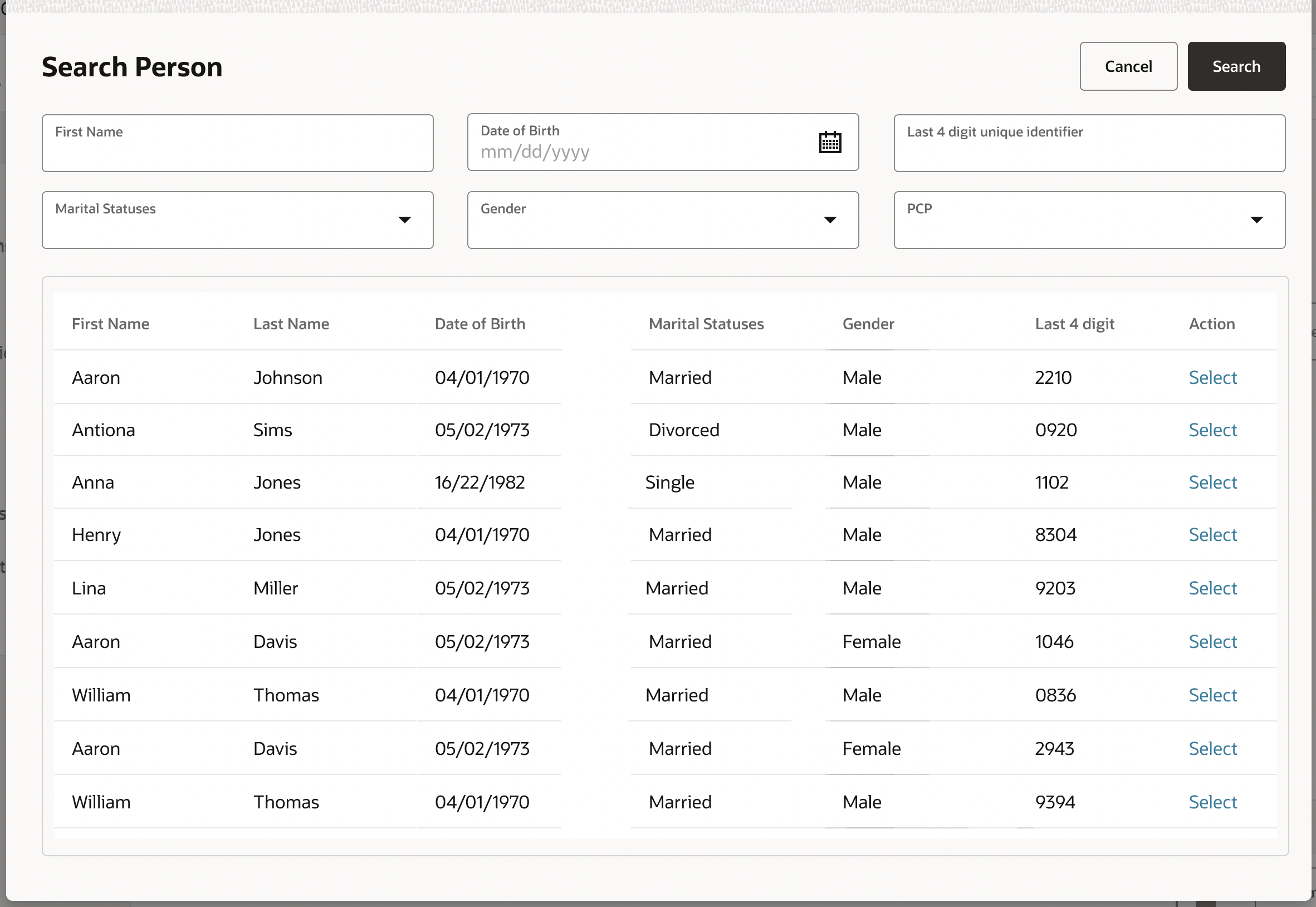Click the Date of Birth column header
The height and width of the screenshot is (907, 1316).
coord(480,324)
